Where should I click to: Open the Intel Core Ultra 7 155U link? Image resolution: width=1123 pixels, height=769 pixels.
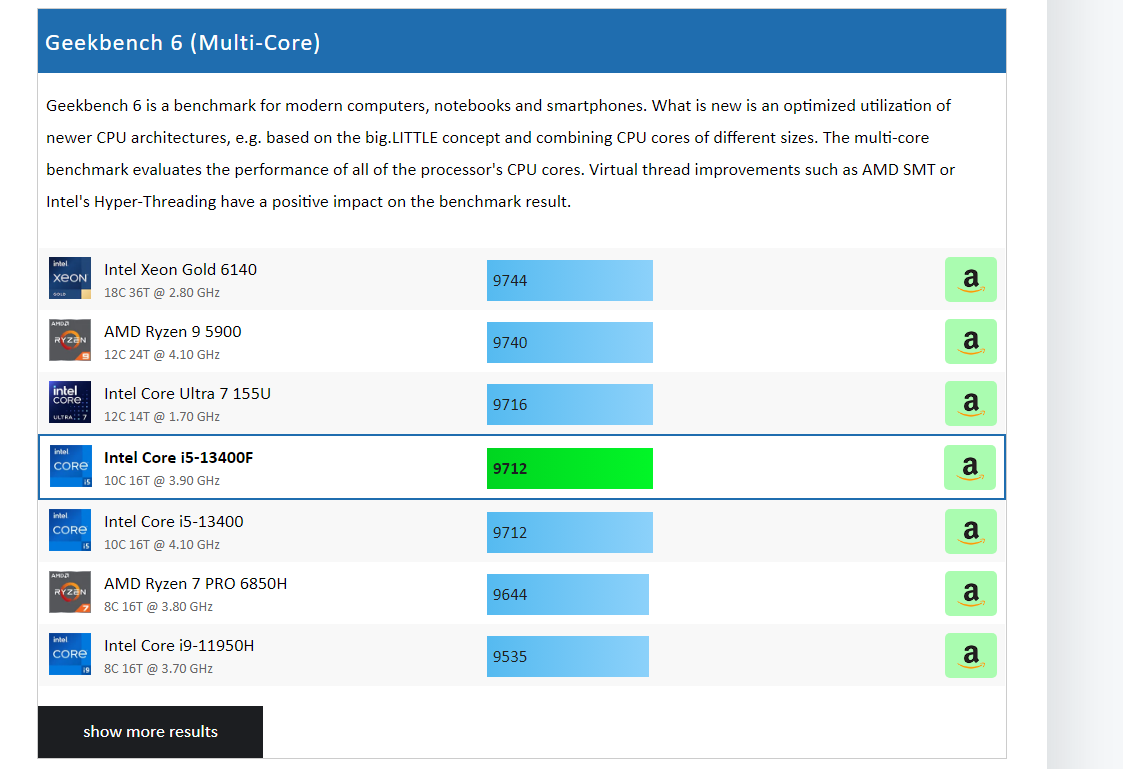click(188, 394)
